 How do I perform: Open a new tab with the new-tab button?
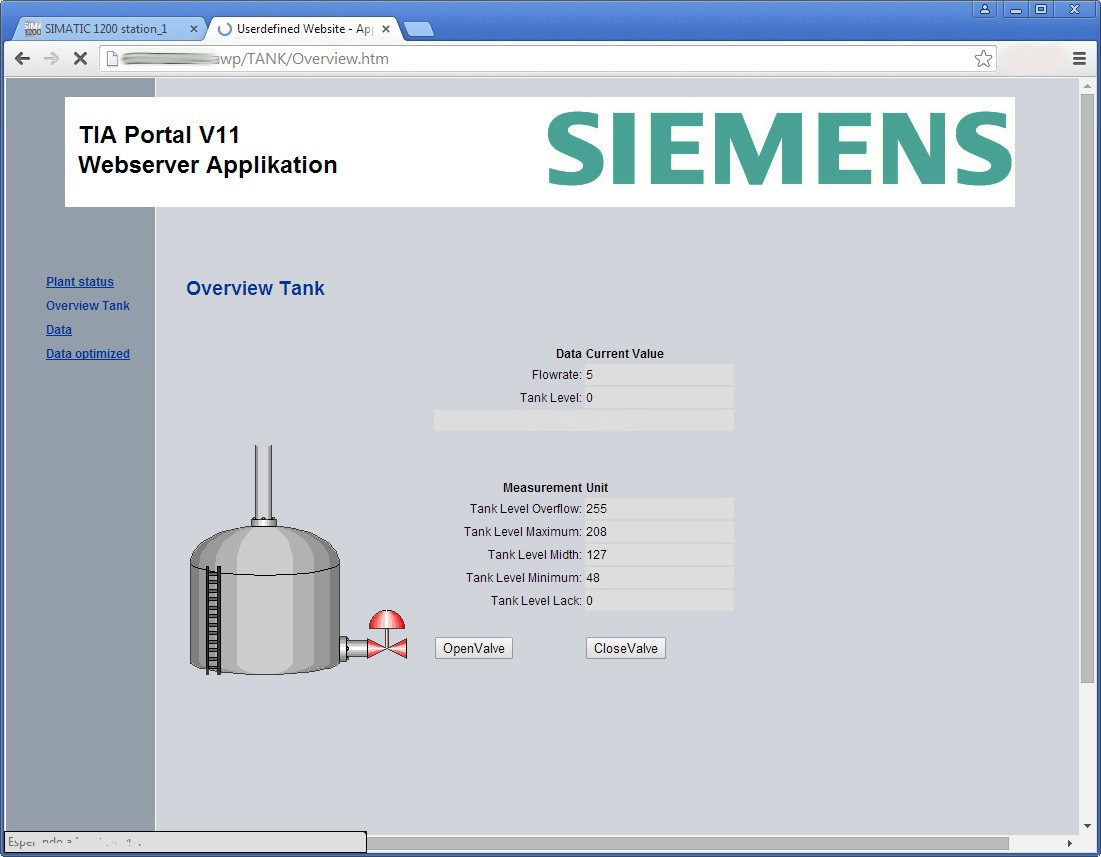[x=419, y=29]
